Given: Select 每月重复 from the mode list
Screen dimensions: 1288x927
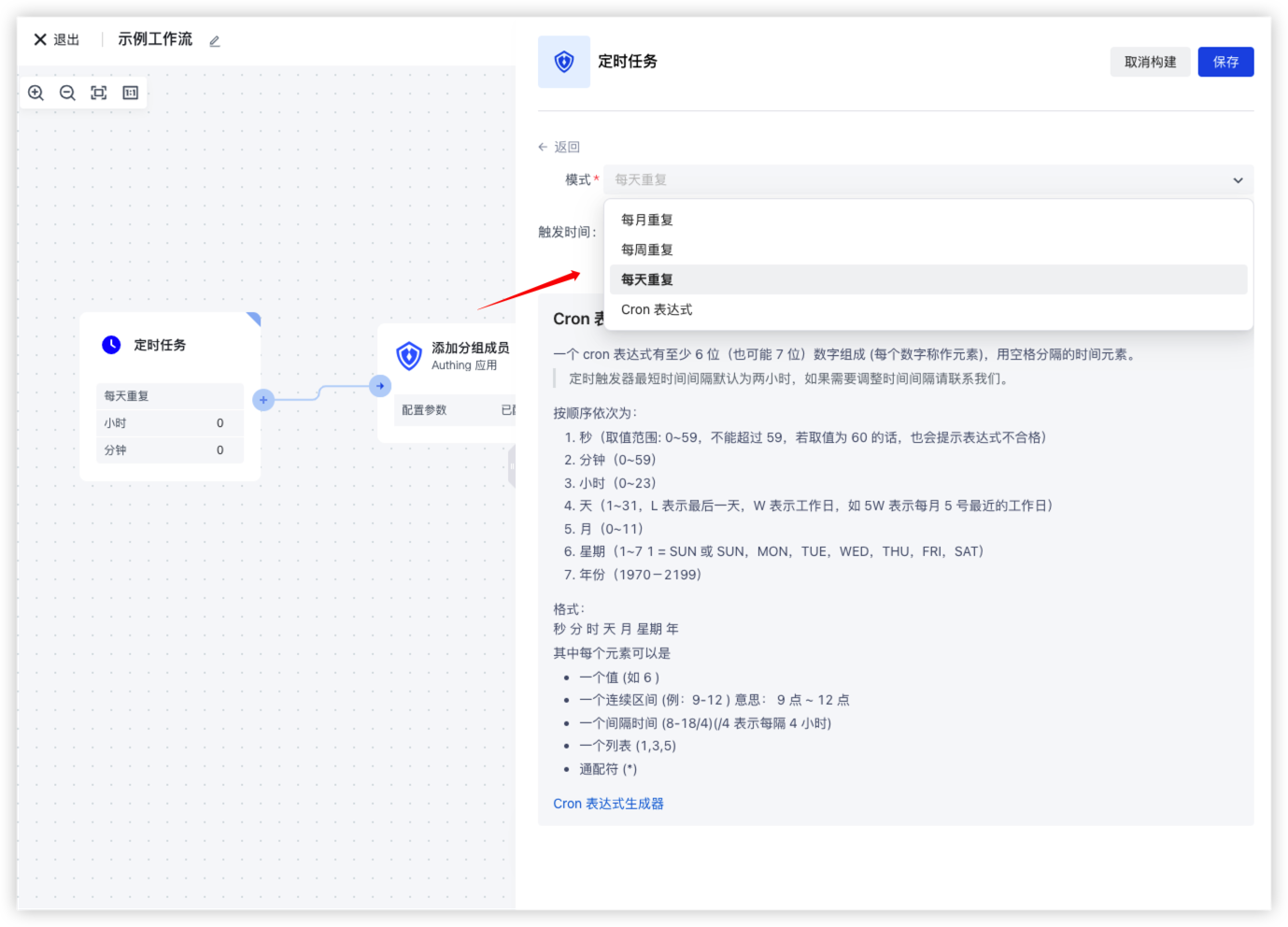Looking at the screenshot, I should pyautogui.click(x=647, y=220).
